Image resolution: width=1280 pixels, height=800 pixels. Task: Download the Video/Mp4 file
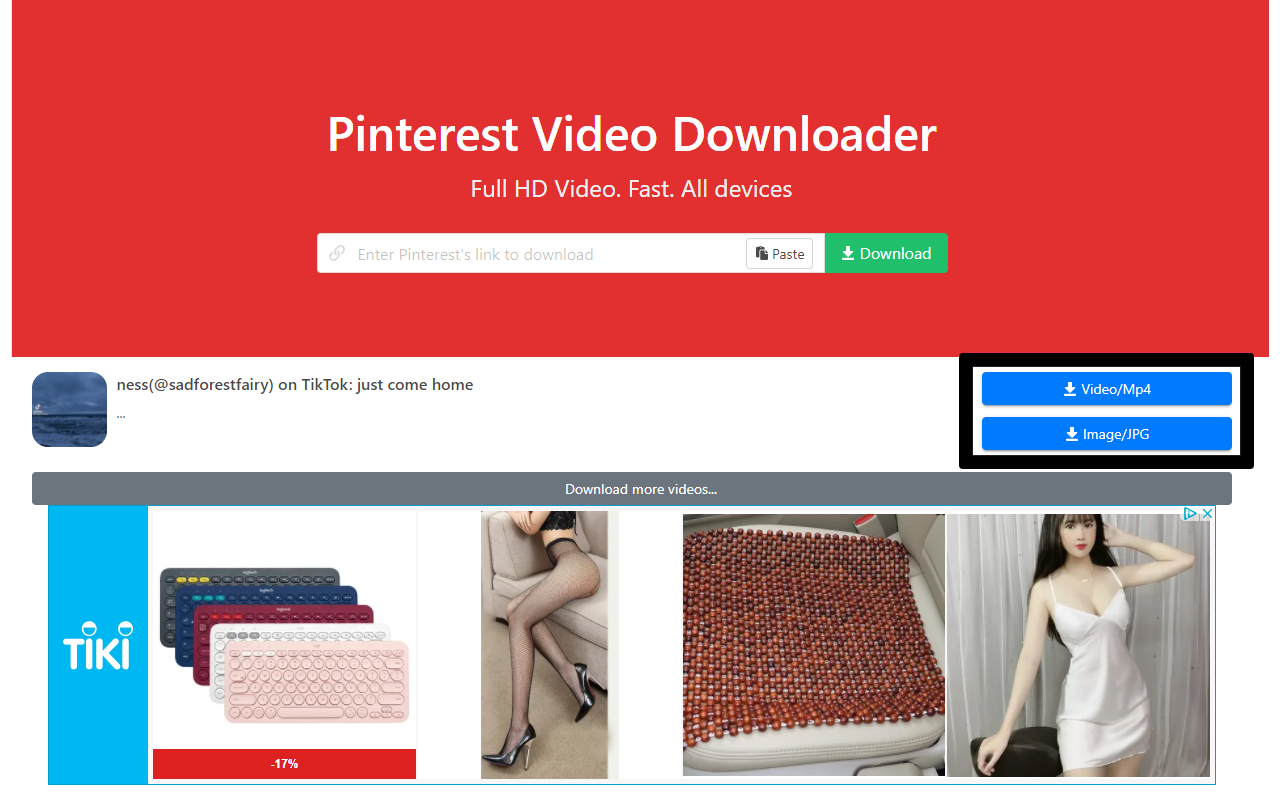(1107, 389)
